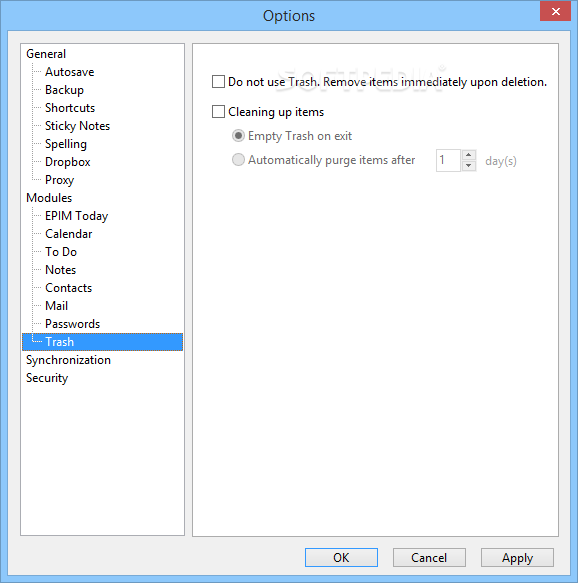Open Backup settings

[x=64, y=90]
